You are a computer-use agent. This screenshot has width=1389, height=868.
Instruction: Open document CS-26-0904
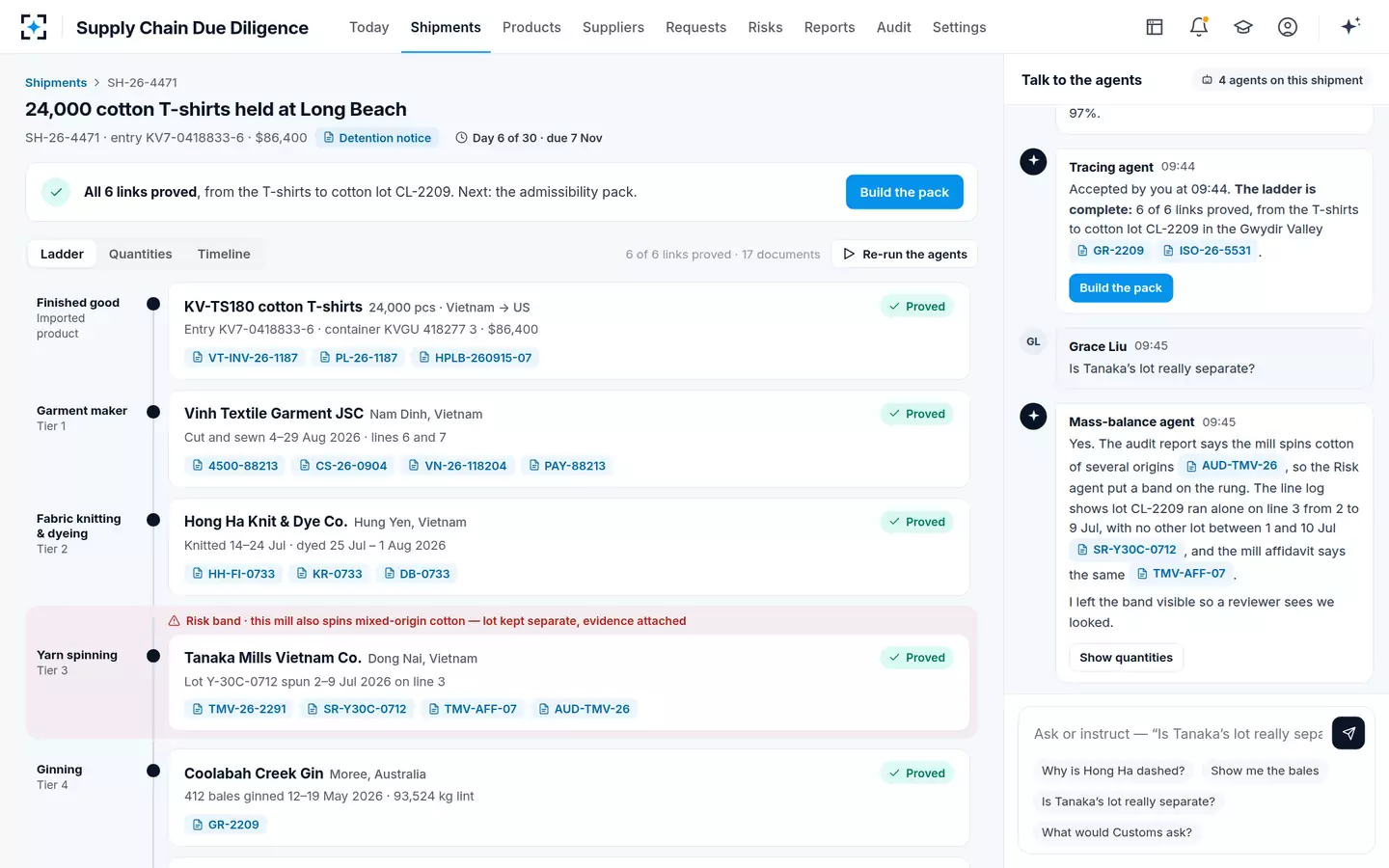(x=343, y=466)
